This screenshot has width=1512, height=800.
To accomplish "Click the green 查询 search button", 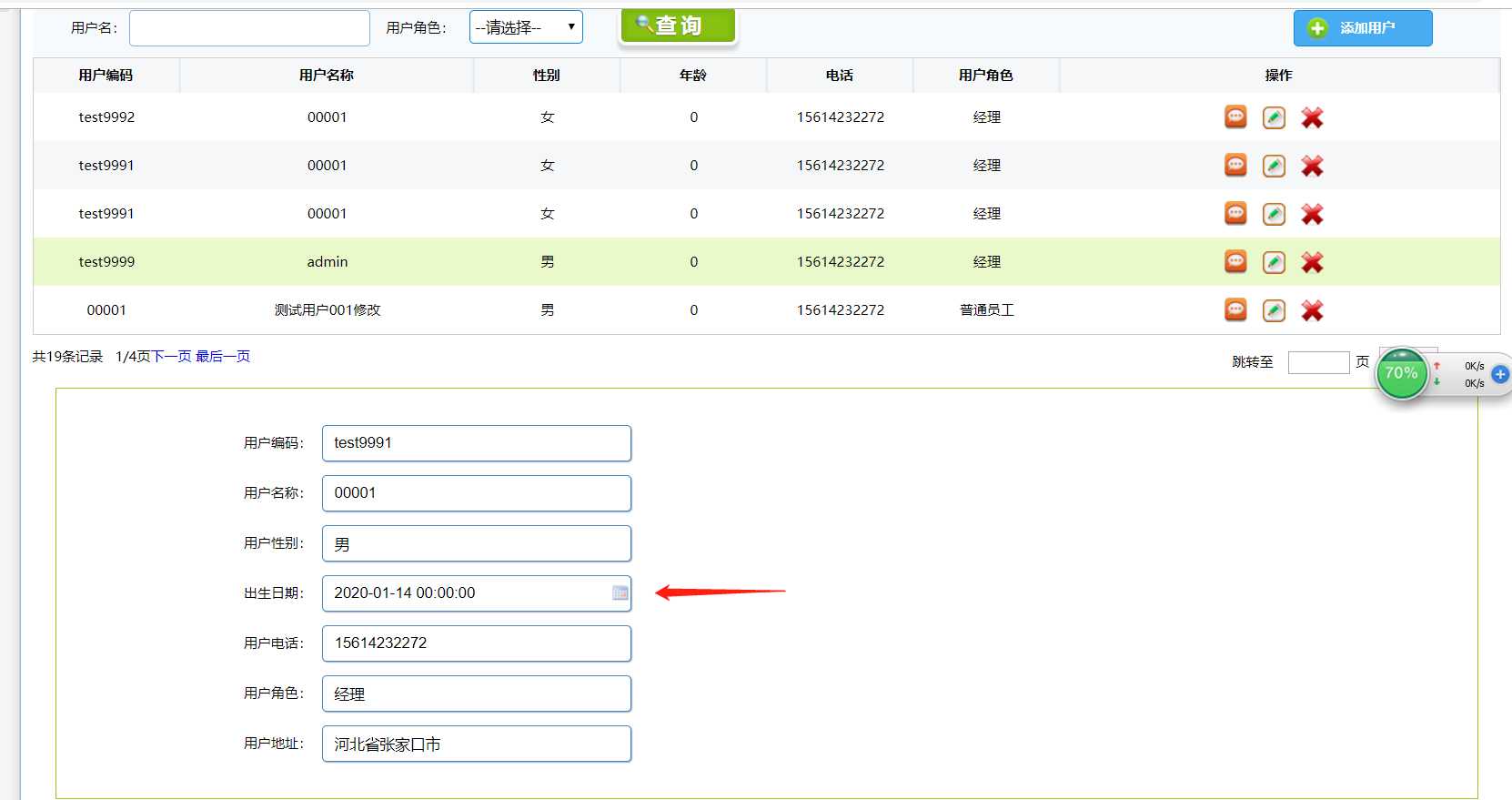I will (x=678, y=25).
